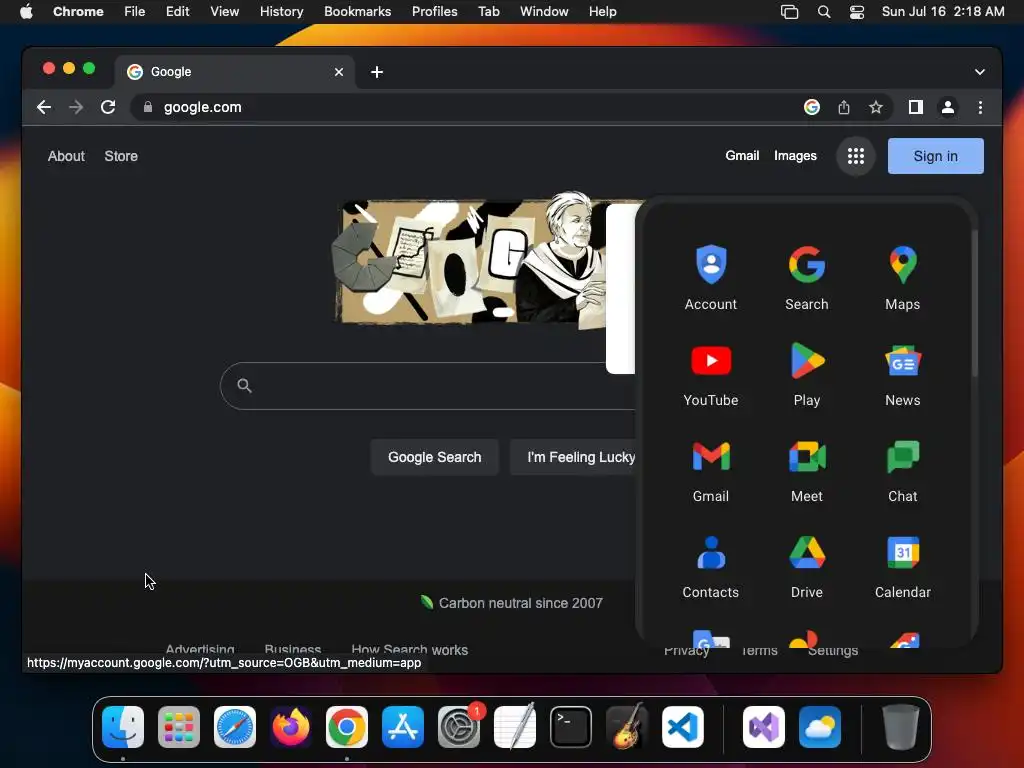The image size is (1024, 768).
Task: Open the History menu
Action: pos(281,12)
